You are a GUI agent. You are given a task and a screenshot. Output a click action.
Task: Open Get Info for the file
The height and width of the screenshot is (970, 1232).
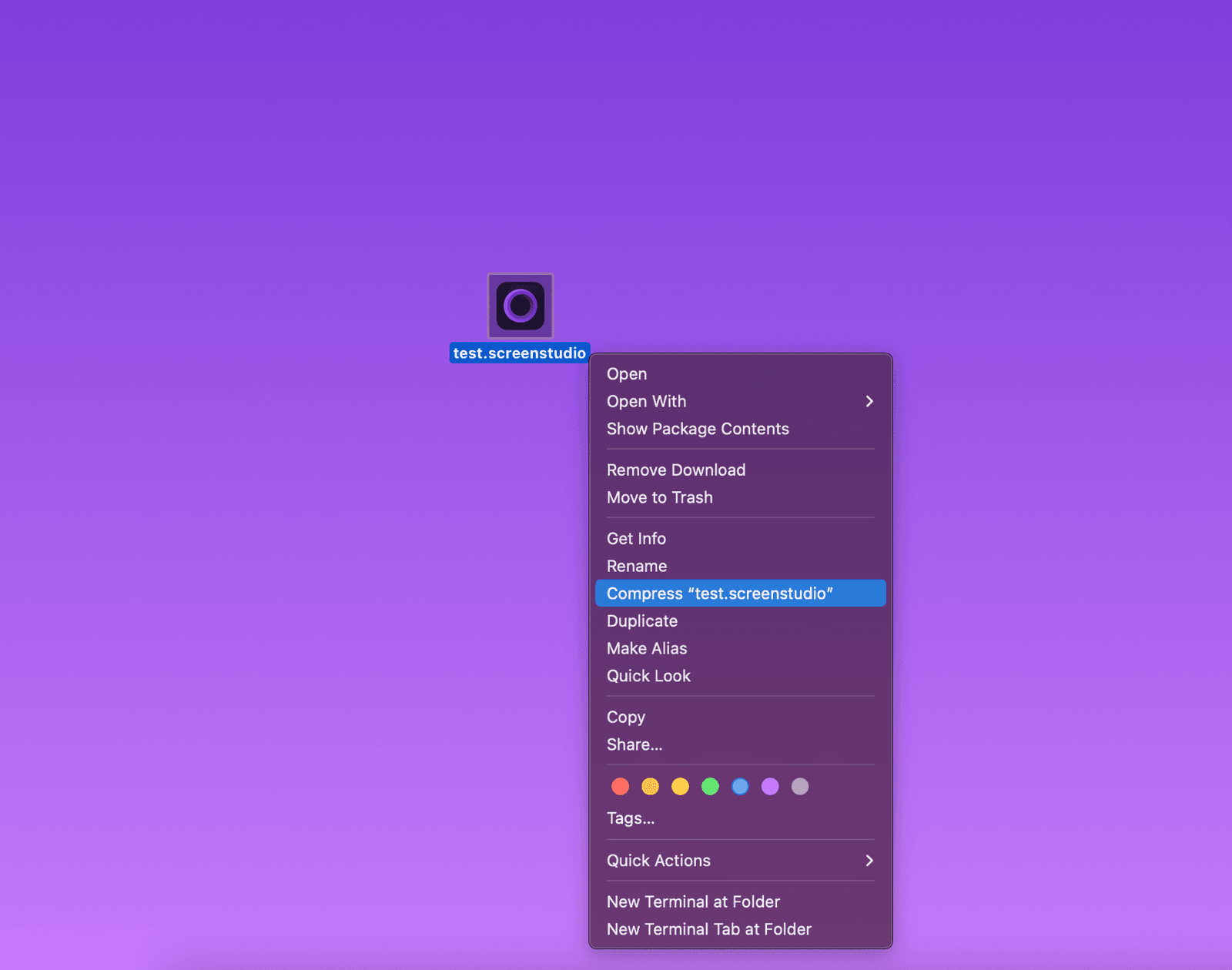636,539
